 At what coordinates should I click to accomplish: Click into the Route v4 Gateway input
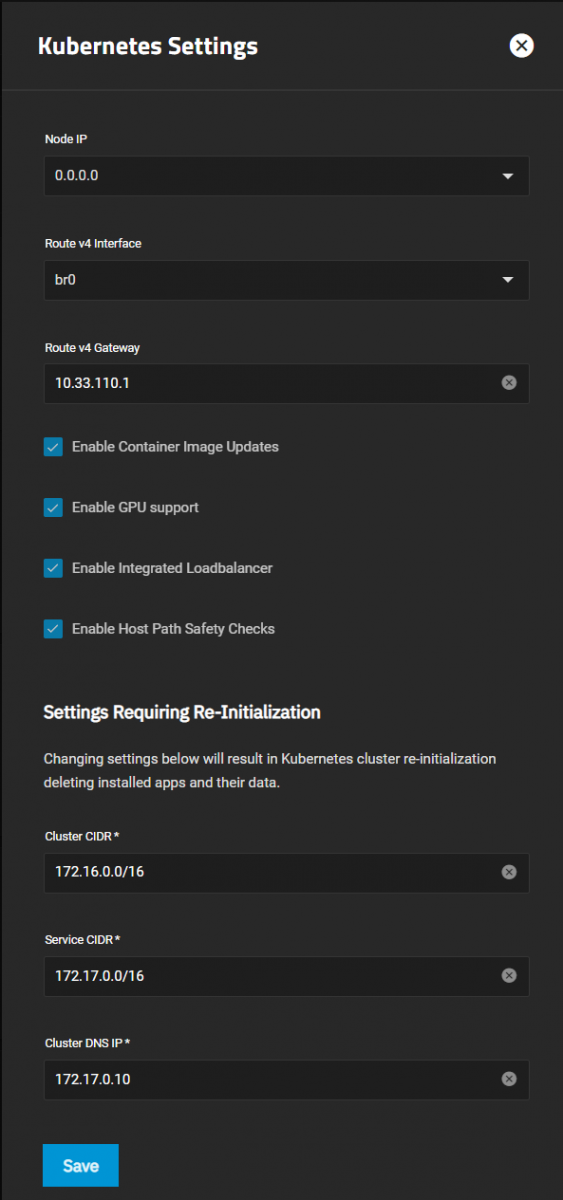click(x=272, y=383)
